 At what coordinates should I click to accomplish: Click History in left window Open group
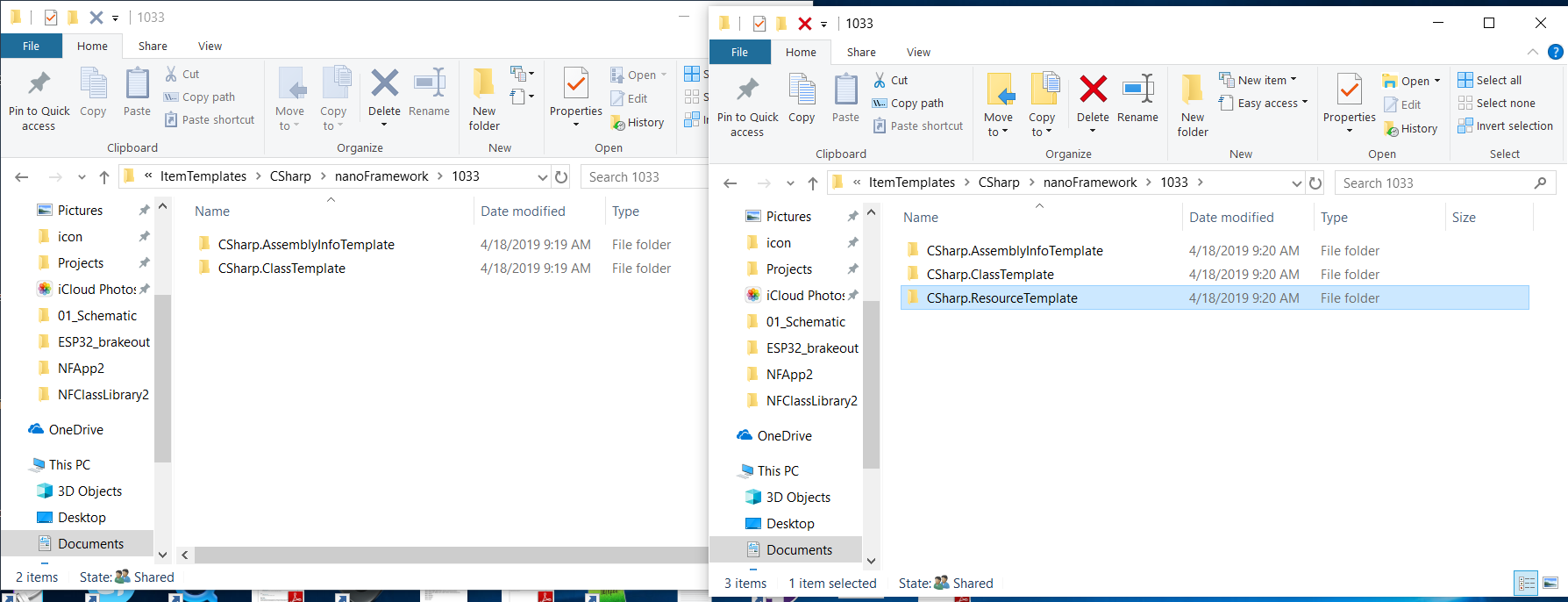[x=638, y=122]
